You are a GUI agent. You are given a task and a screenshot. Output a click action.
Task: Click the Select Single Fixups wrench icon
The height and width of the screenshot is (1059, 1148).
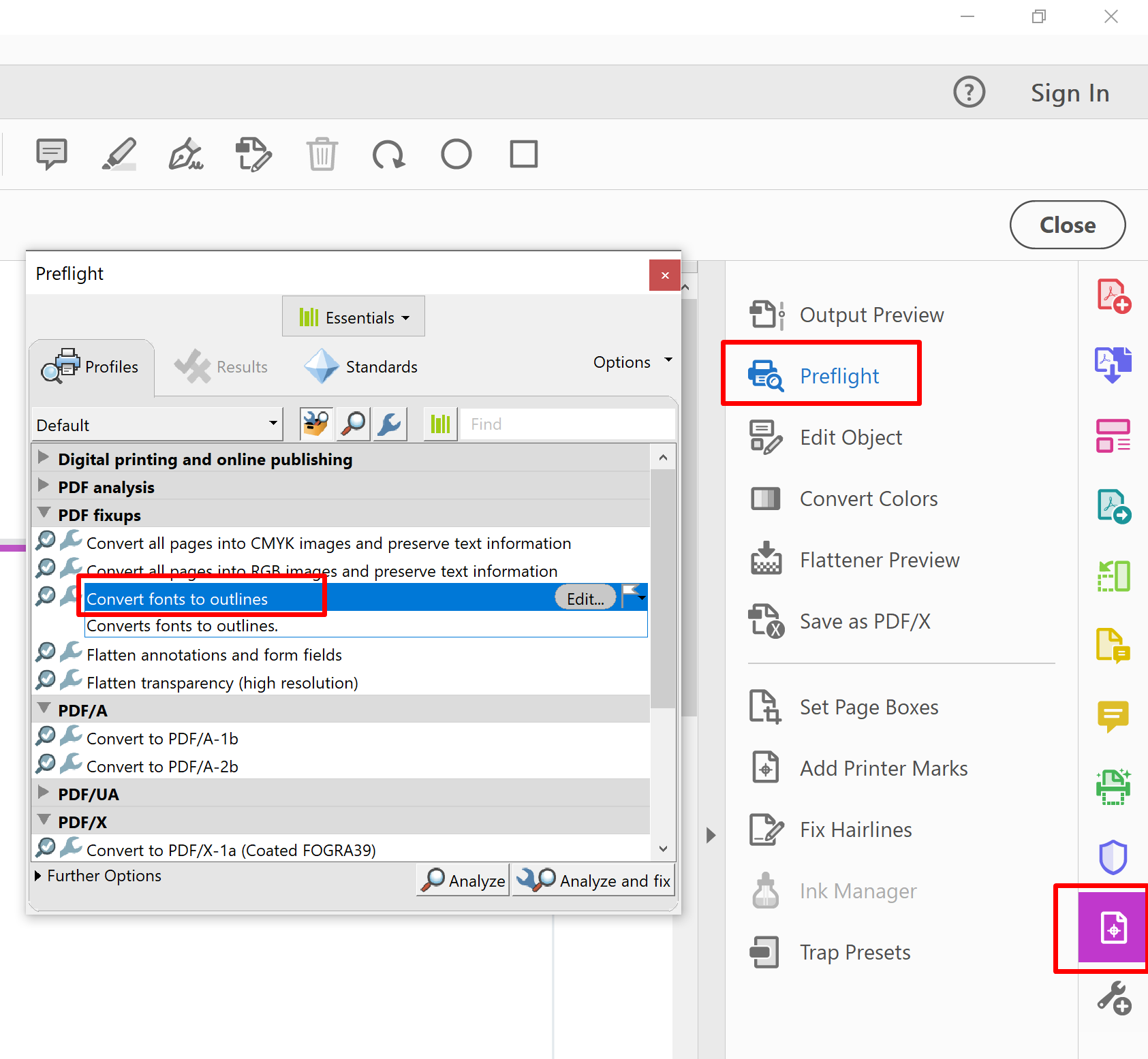coord(390,424)
